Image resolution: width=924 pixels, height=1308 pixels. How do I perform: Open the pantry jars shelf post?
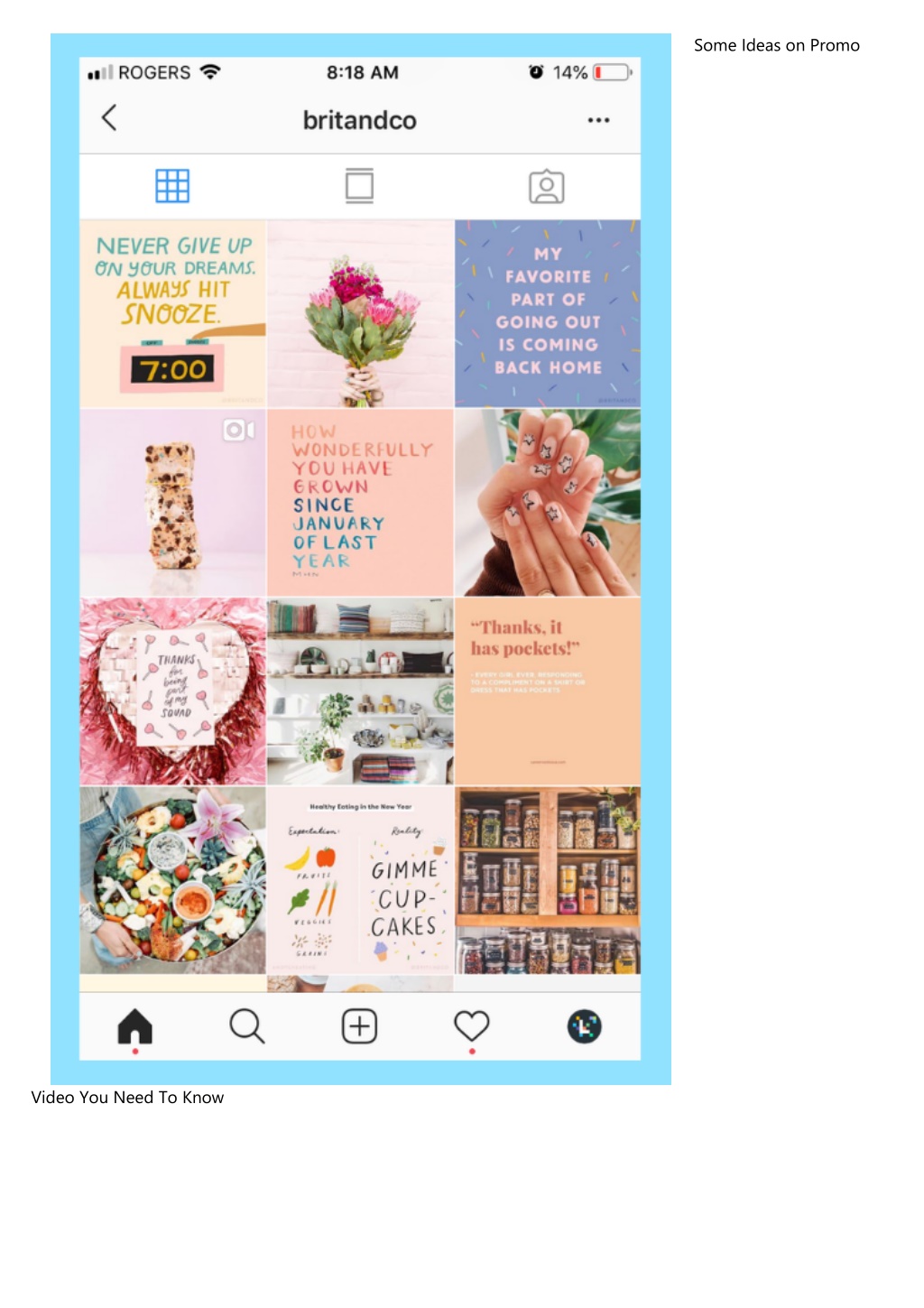548,880
